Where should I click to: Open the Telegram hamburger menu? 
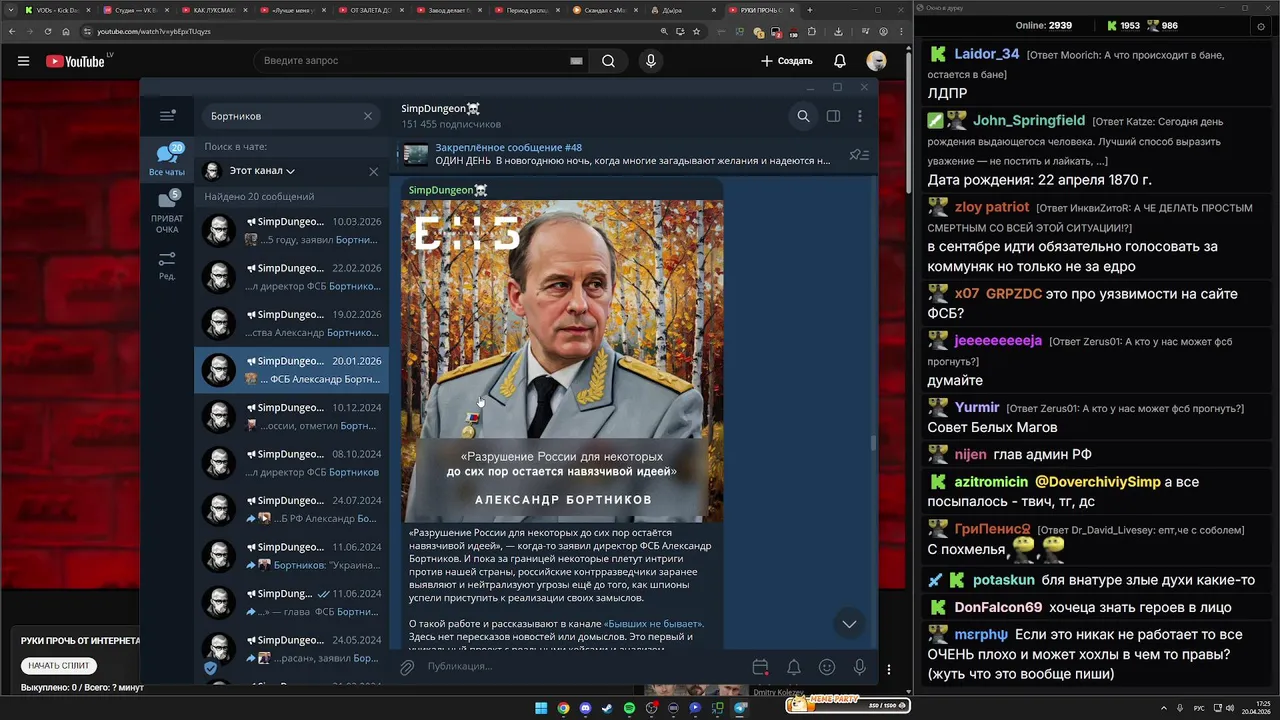coord(167,116)
